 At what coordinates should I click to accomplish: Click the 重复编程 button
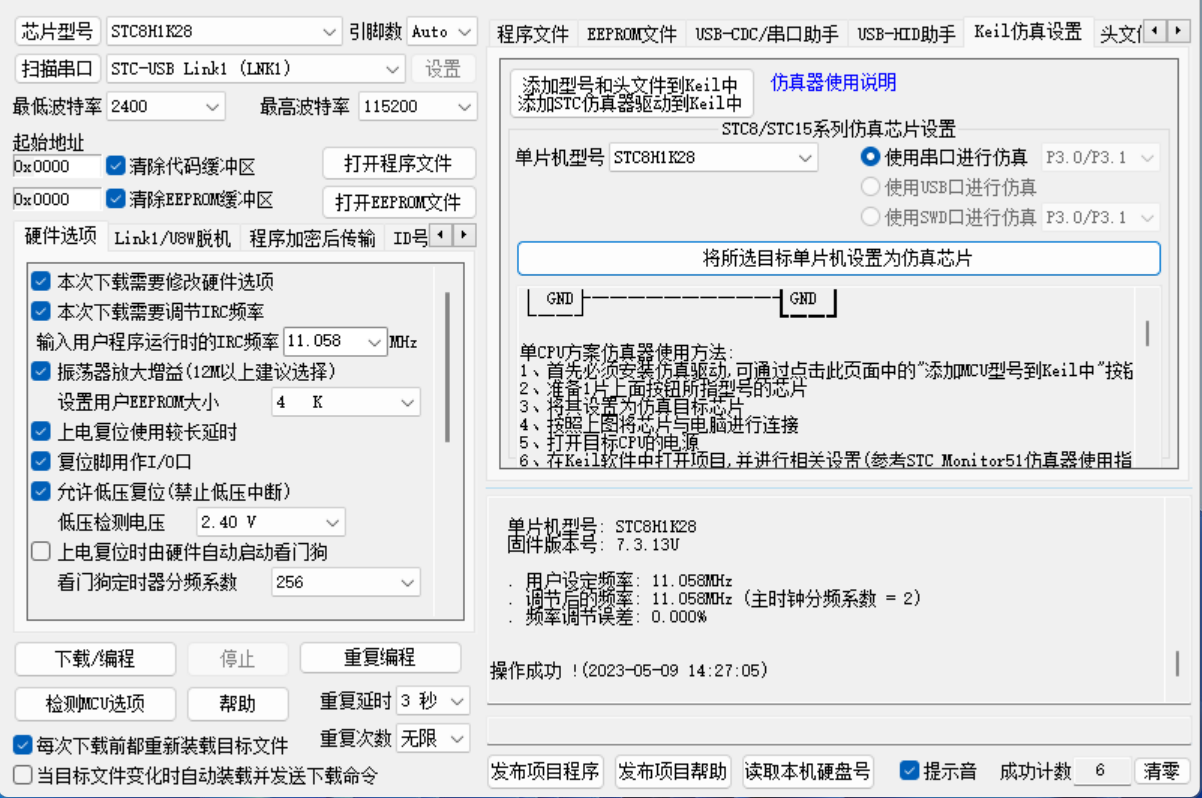click(380, 658)
